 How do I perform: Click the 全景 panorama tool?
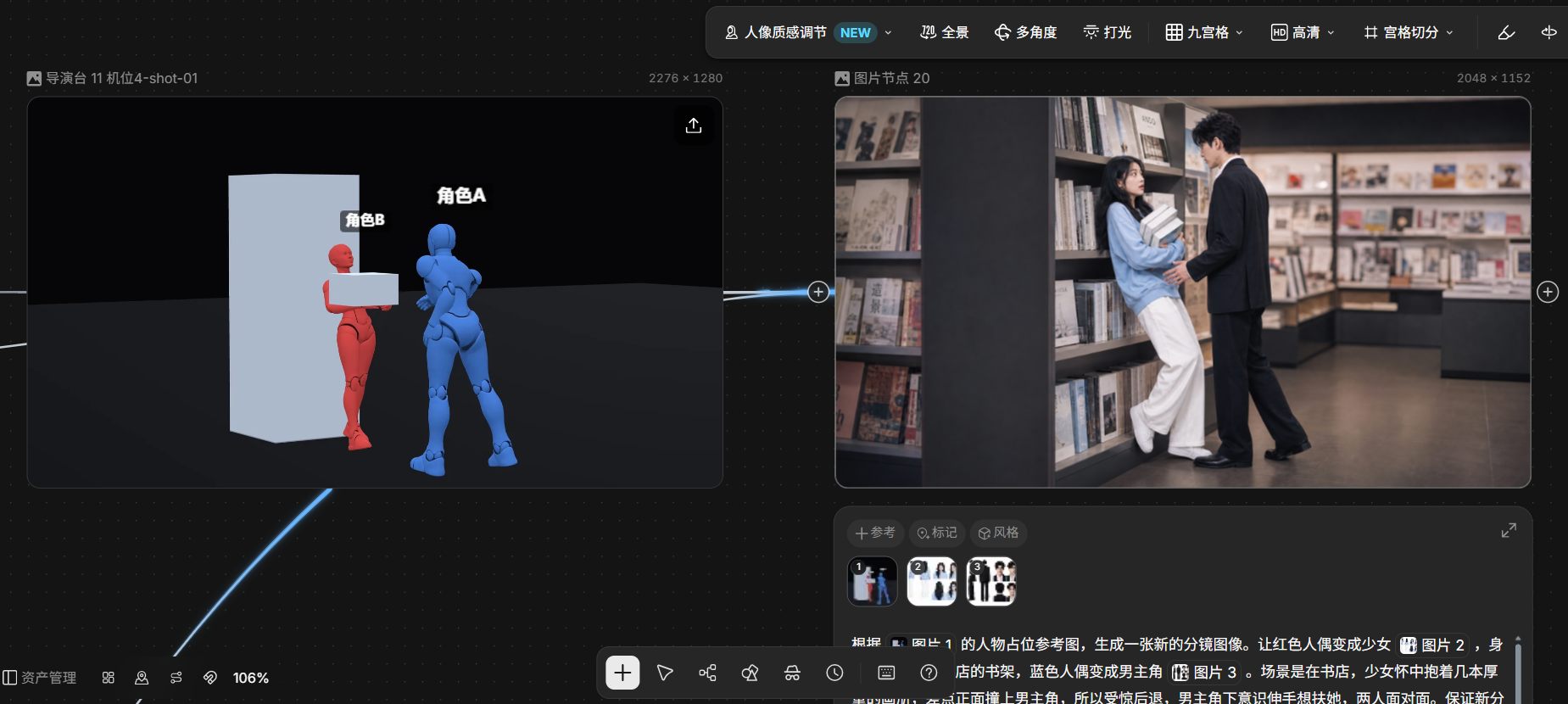pyautogui.click(x=945, y=32)
